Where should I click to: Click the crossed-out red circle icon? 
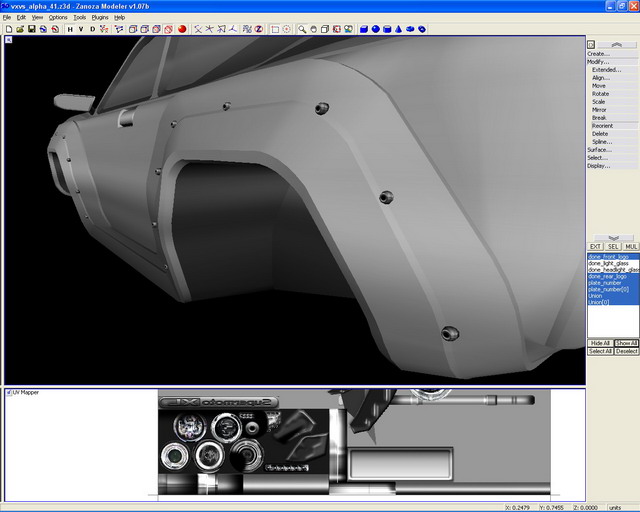pos(168,29)
